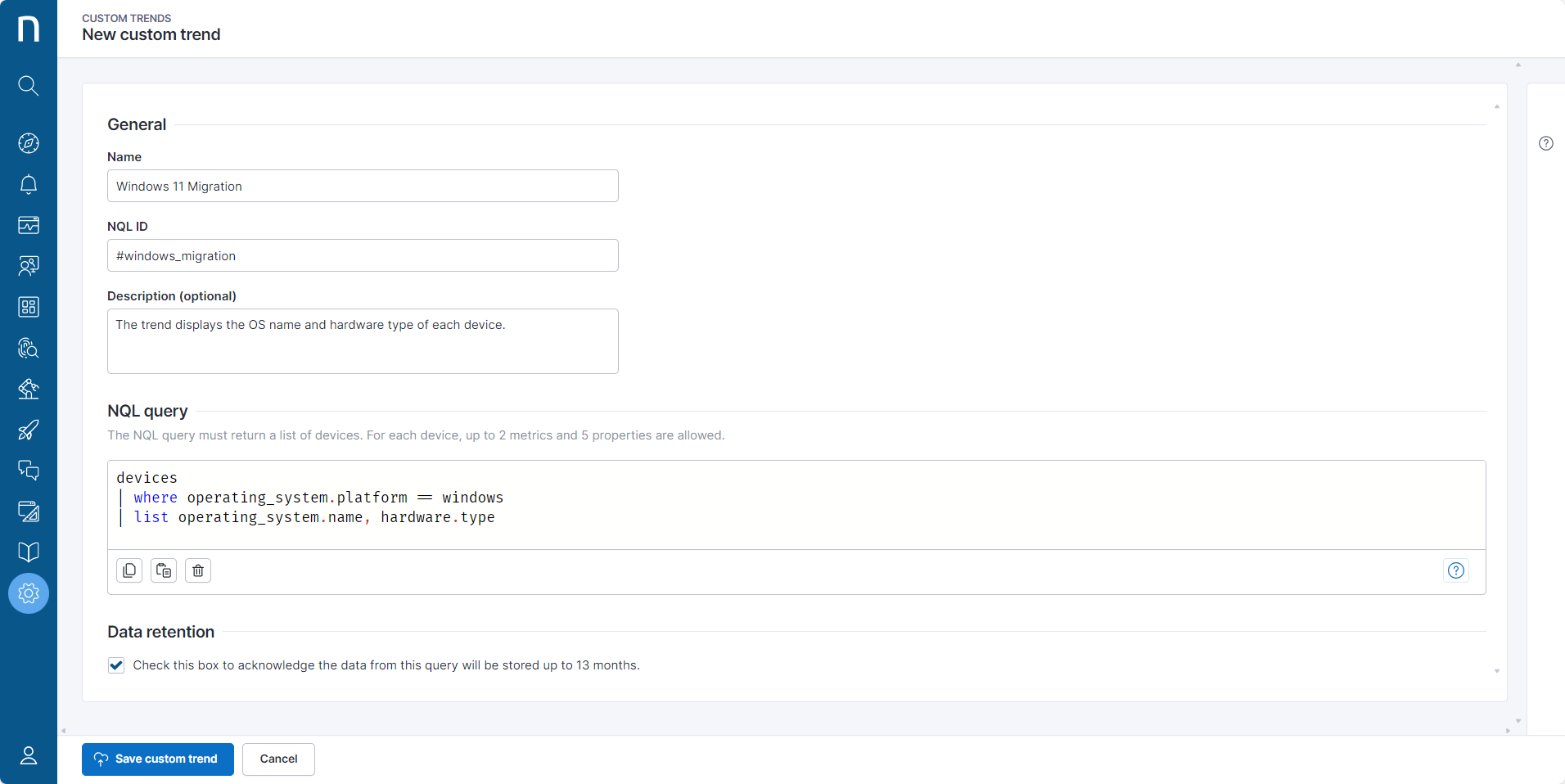The height and width of the screenshot is (784, 1565).
Task: Open the rocket icon in sidebar
Action: pos(29,430)
